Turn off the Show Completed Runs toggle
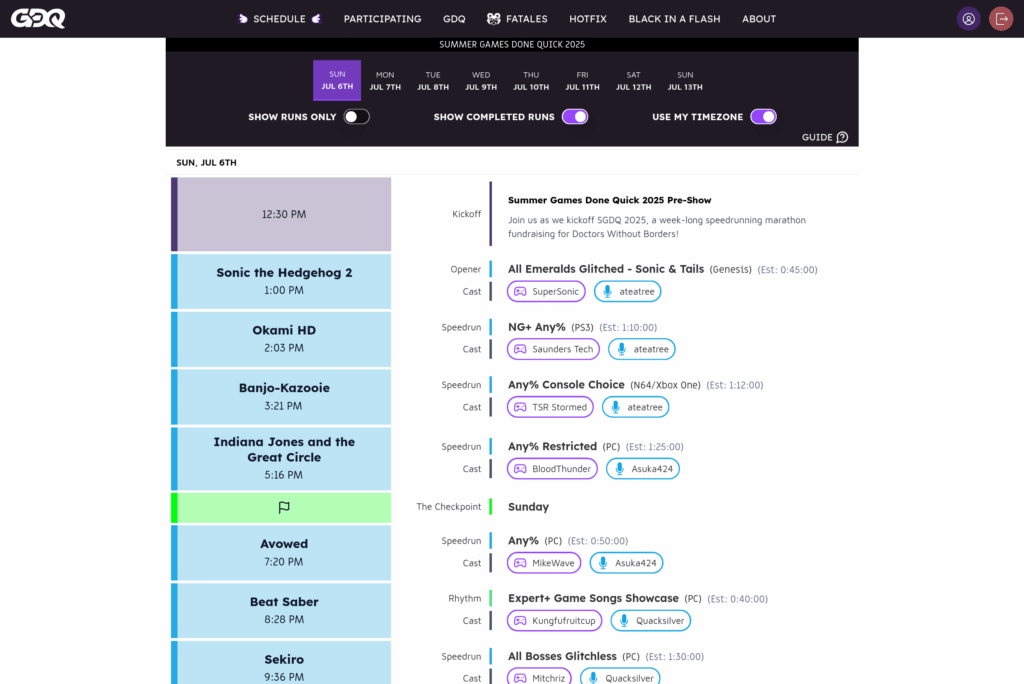This screenshot has width=1024, height=684. 575,117
